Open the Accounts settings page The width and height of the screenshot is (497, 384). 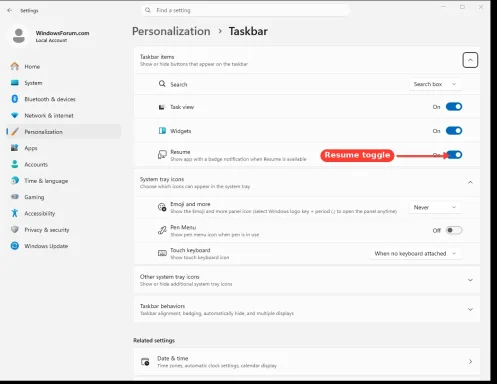point(63,164)
